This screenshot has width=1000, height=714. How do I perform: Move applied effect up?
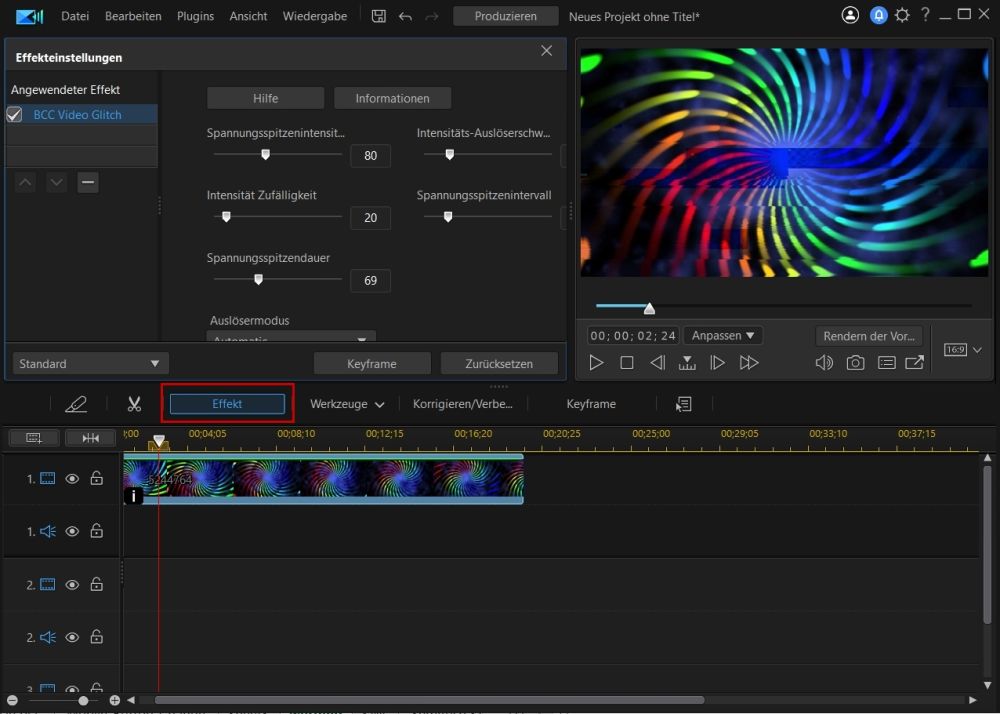coord(25,182)
